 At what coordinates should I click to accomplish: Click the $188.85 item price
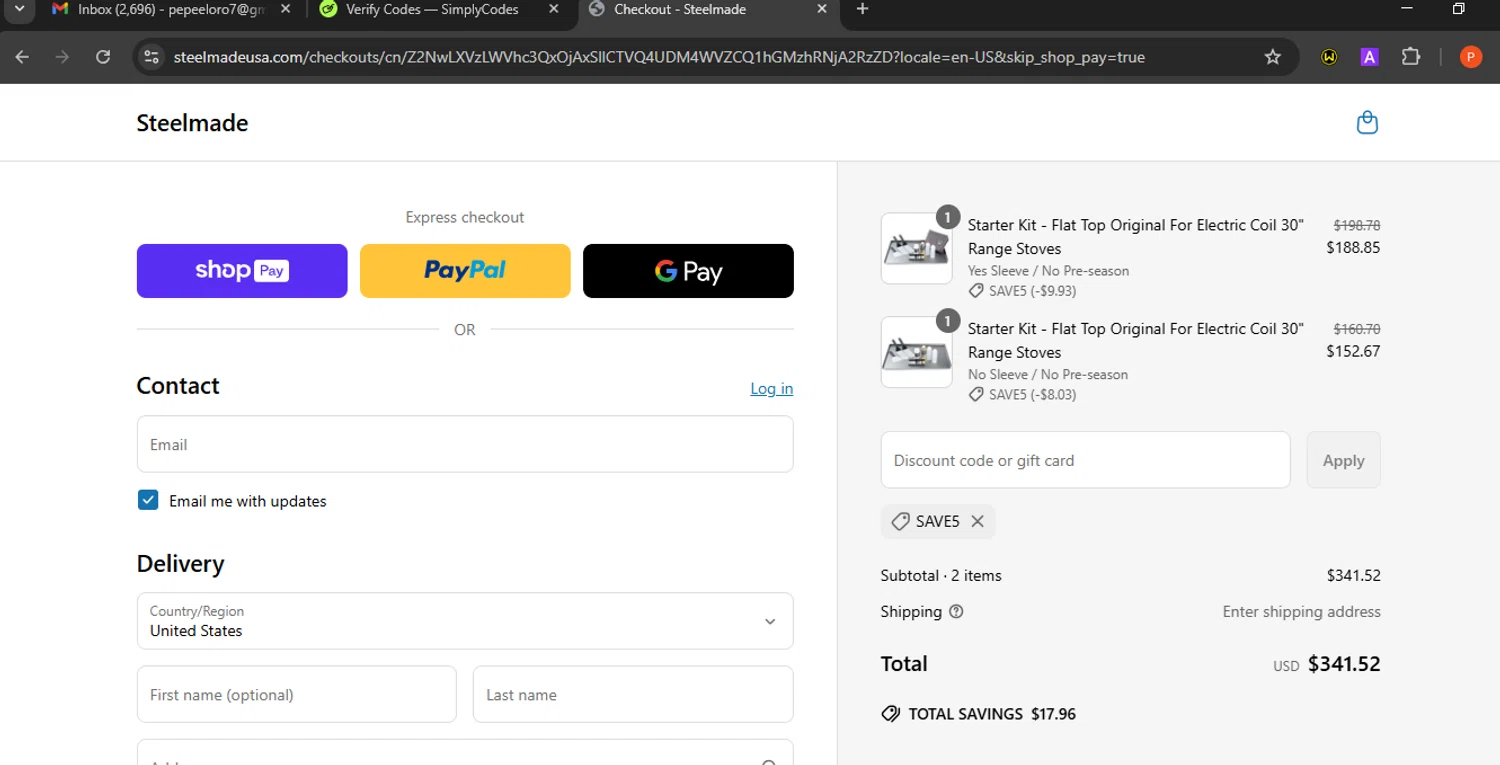(x=1353, y=247)
